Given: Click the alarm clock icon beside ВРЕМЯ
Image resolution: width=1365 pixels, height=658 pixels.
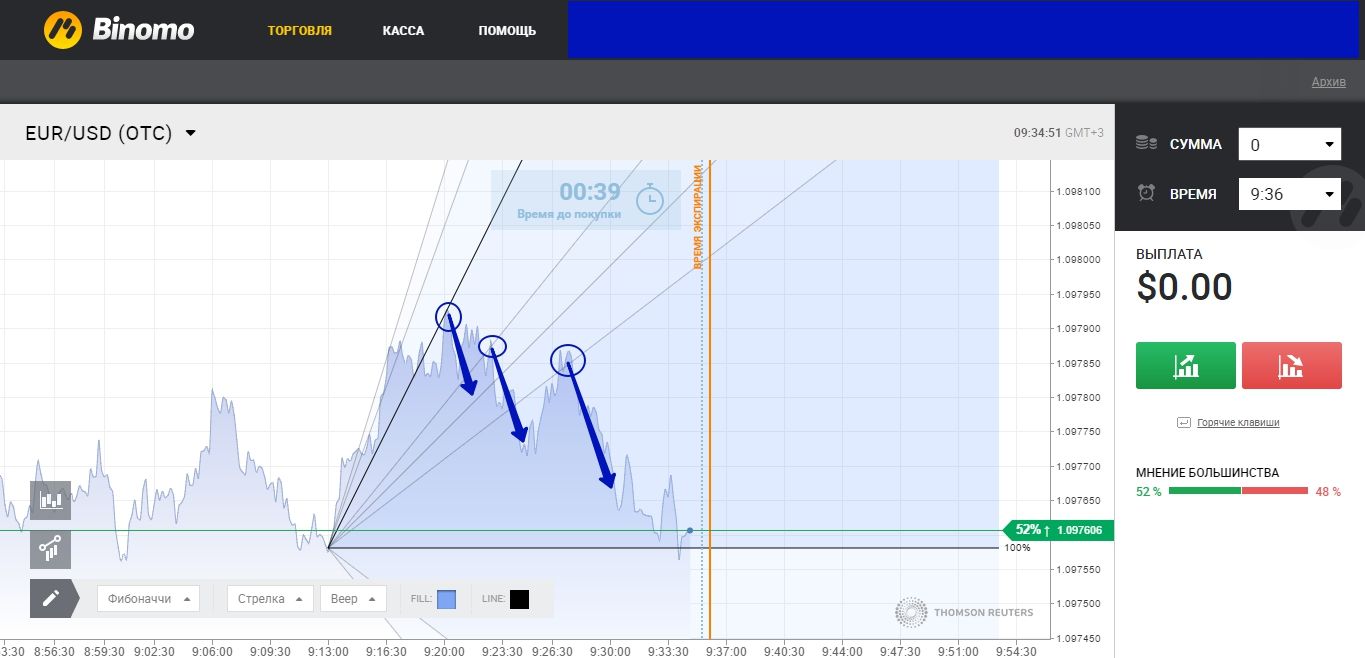Looking at the screenshot, I should (1146, 194).
